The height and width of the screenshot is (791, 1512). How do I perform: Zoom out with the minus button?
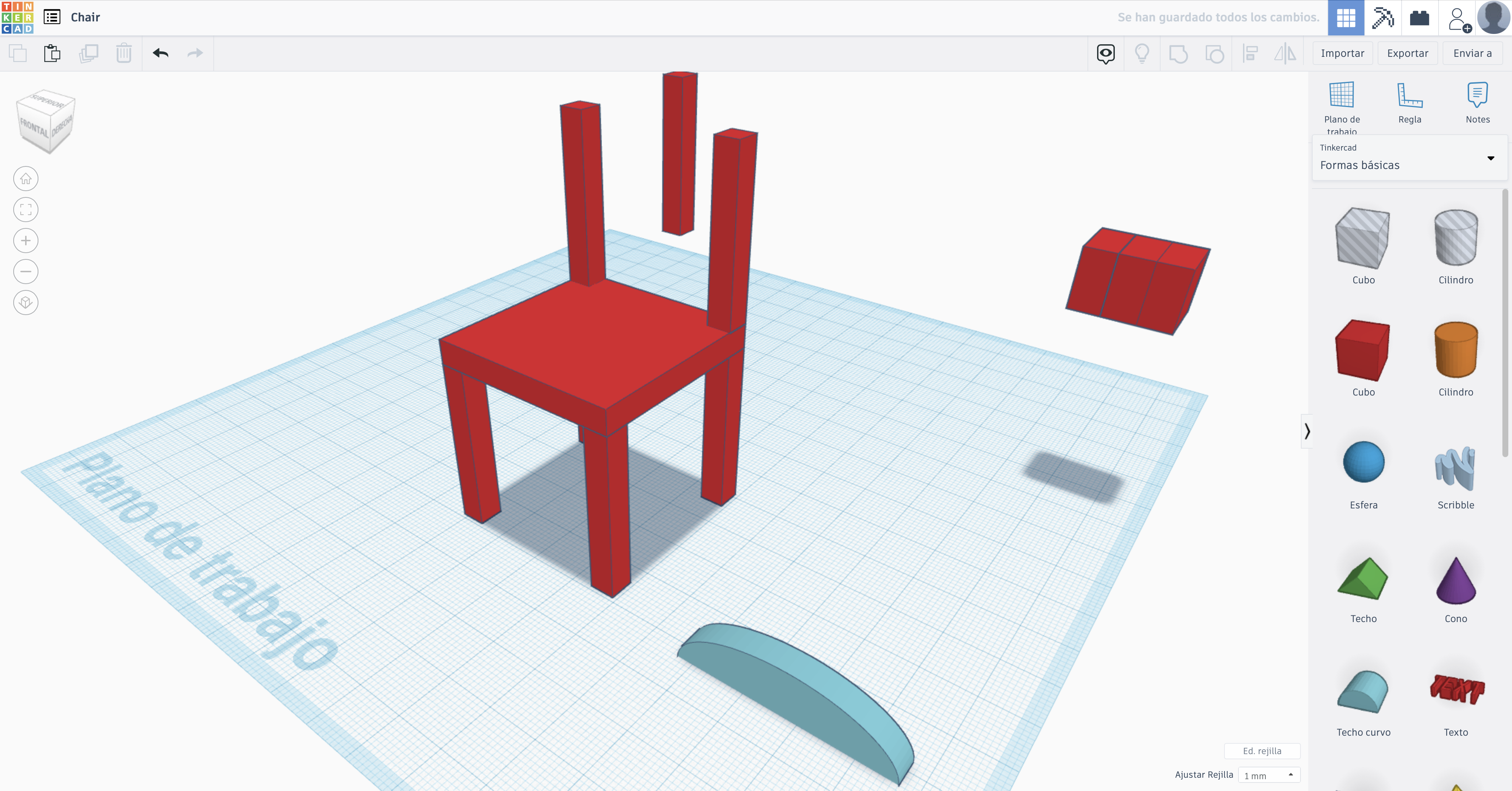pyautogui.click(x=26, y=272)
